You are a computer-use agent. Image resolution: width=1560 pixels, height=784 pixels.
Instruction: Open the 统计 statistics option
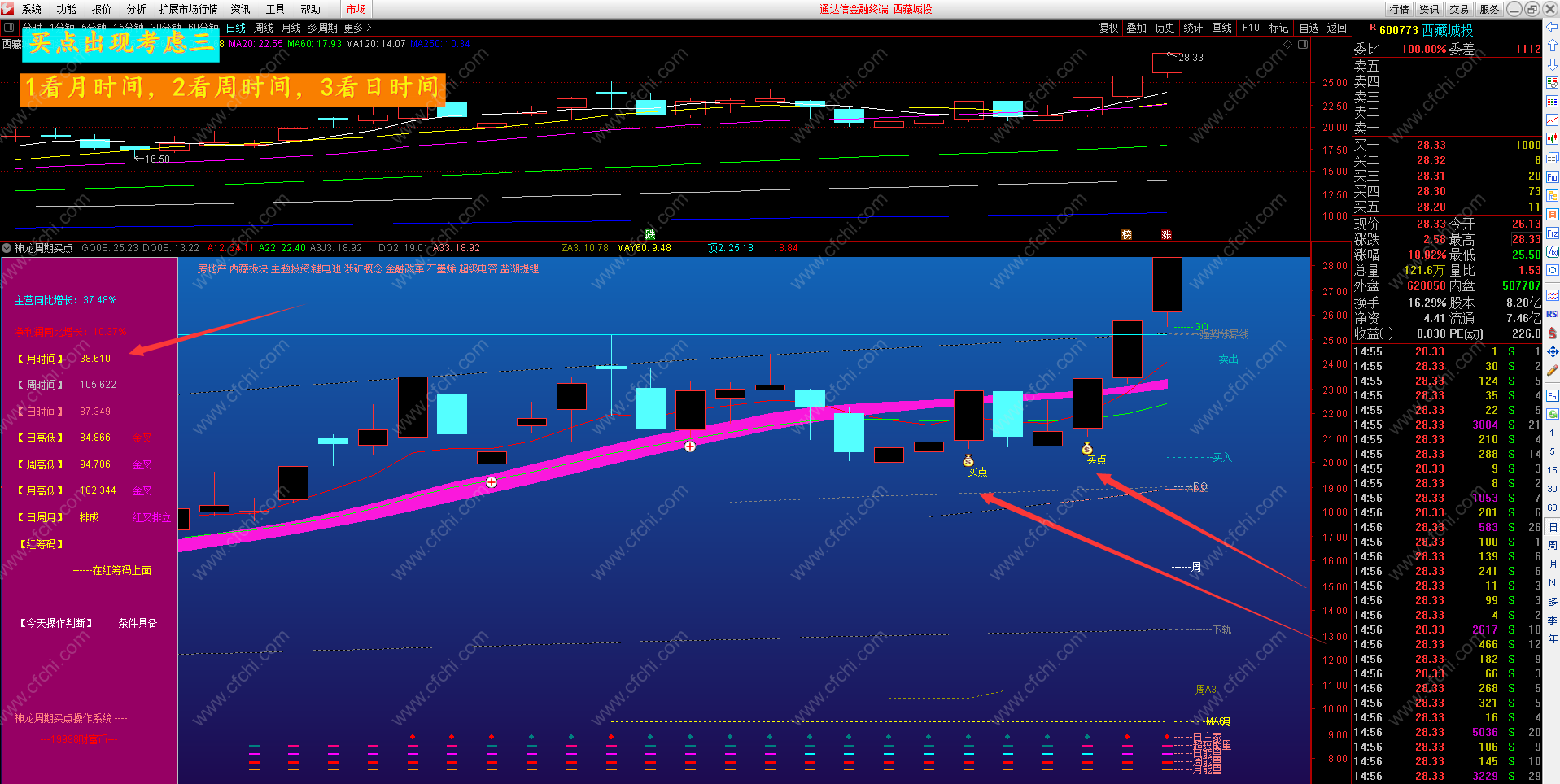click(1193, 28)
